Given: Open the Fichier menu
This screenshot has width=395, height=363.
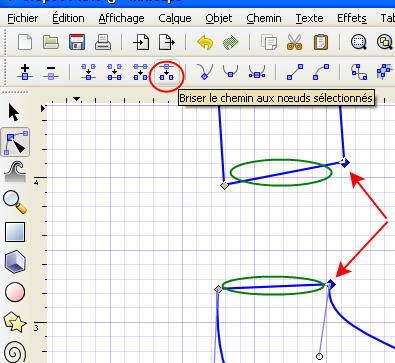Looking at the screenshot, I should coord(23,18).
